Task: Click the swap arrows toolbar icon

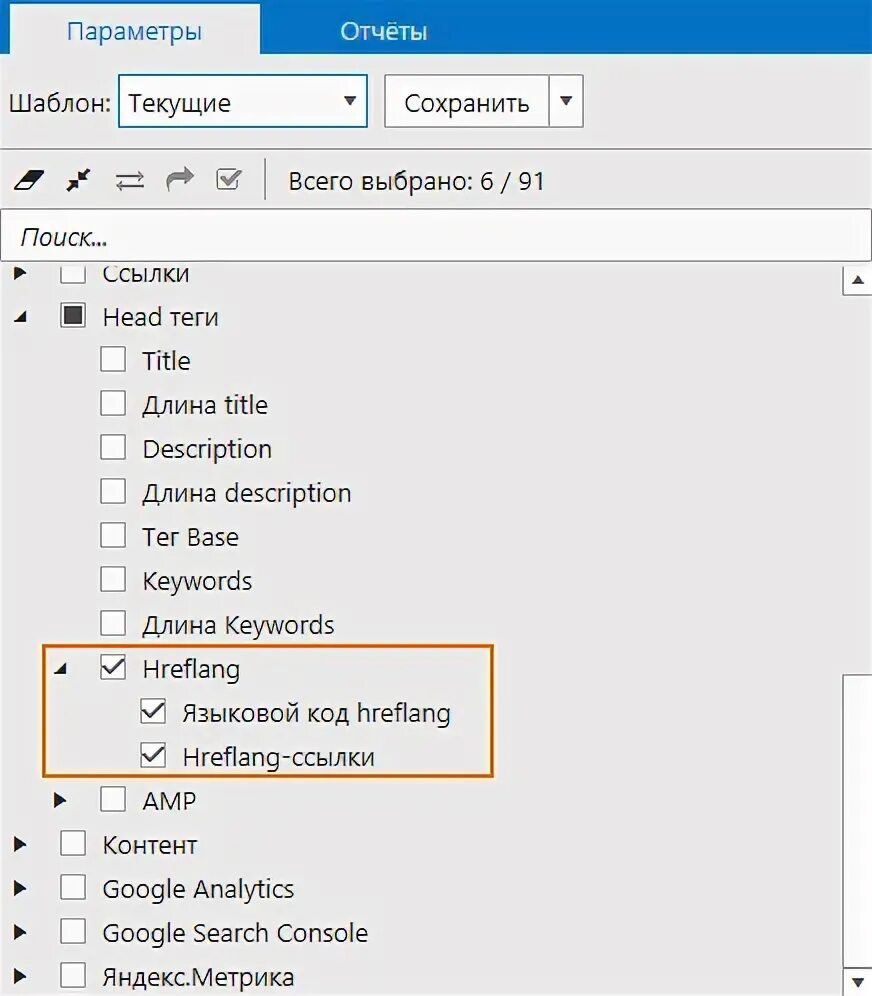Action: pyautogui.click(x=130, y=180)
